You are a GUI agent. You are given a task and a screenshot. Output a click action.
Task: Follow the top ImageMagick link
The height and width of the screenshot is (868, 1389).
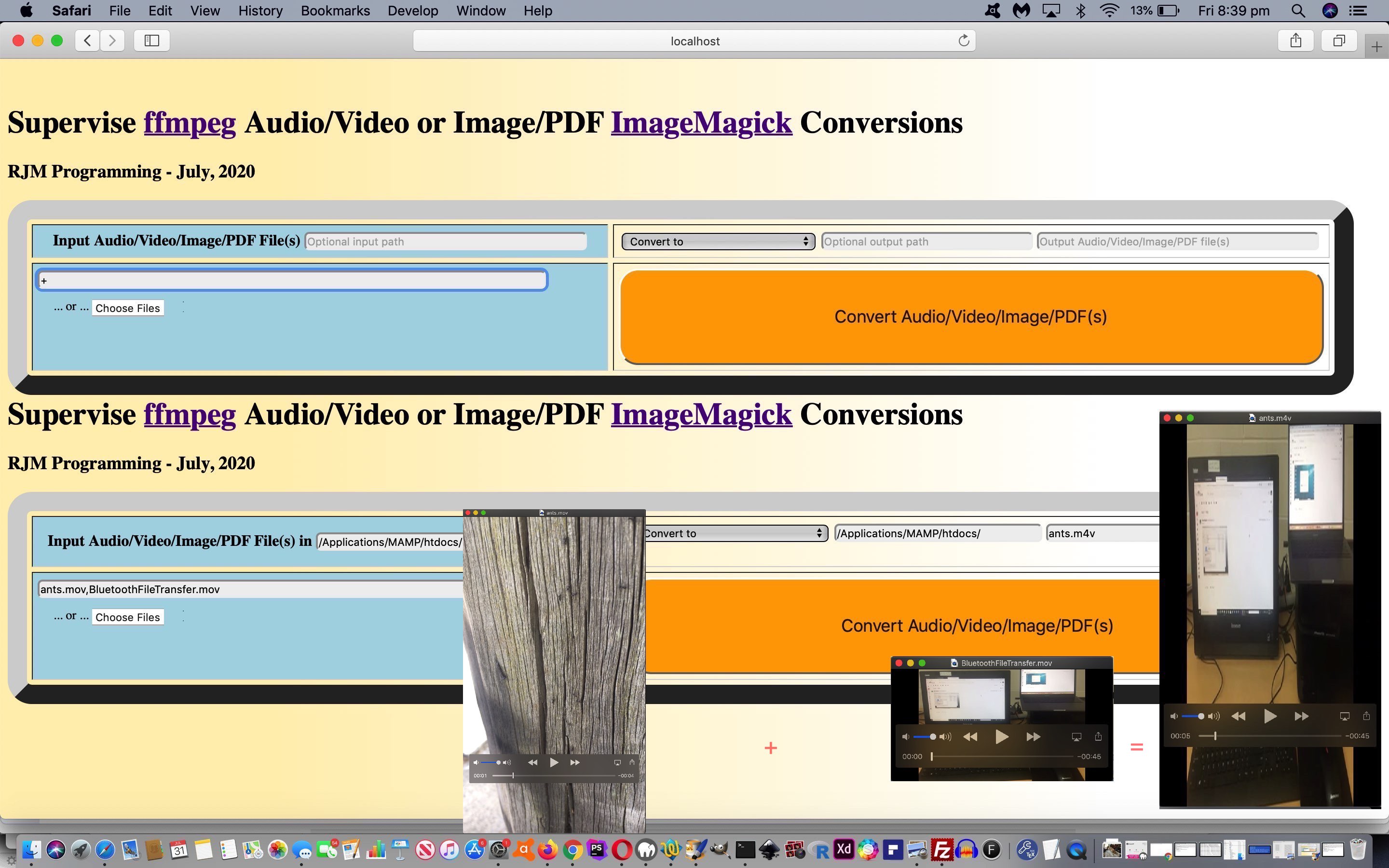[x=701, y=123]
